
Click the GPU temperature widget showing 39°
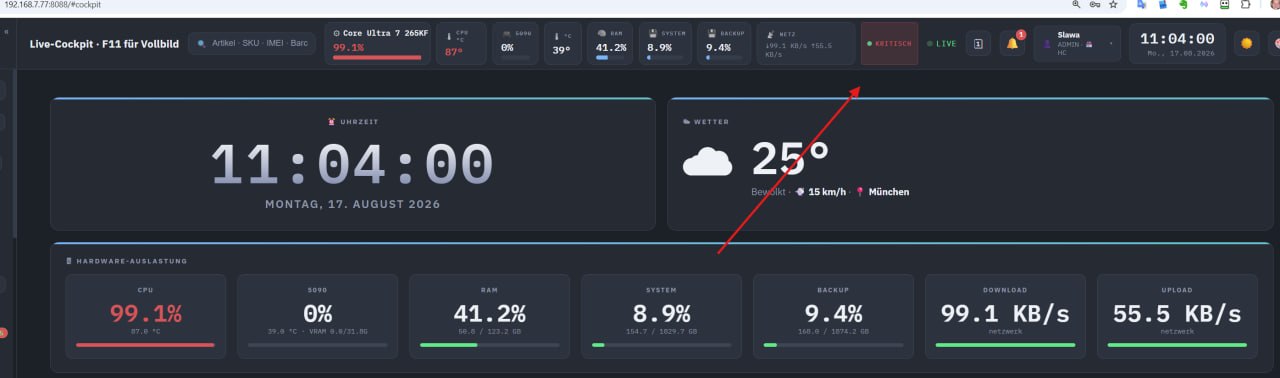pyautogui.click(x=562, y=44)
